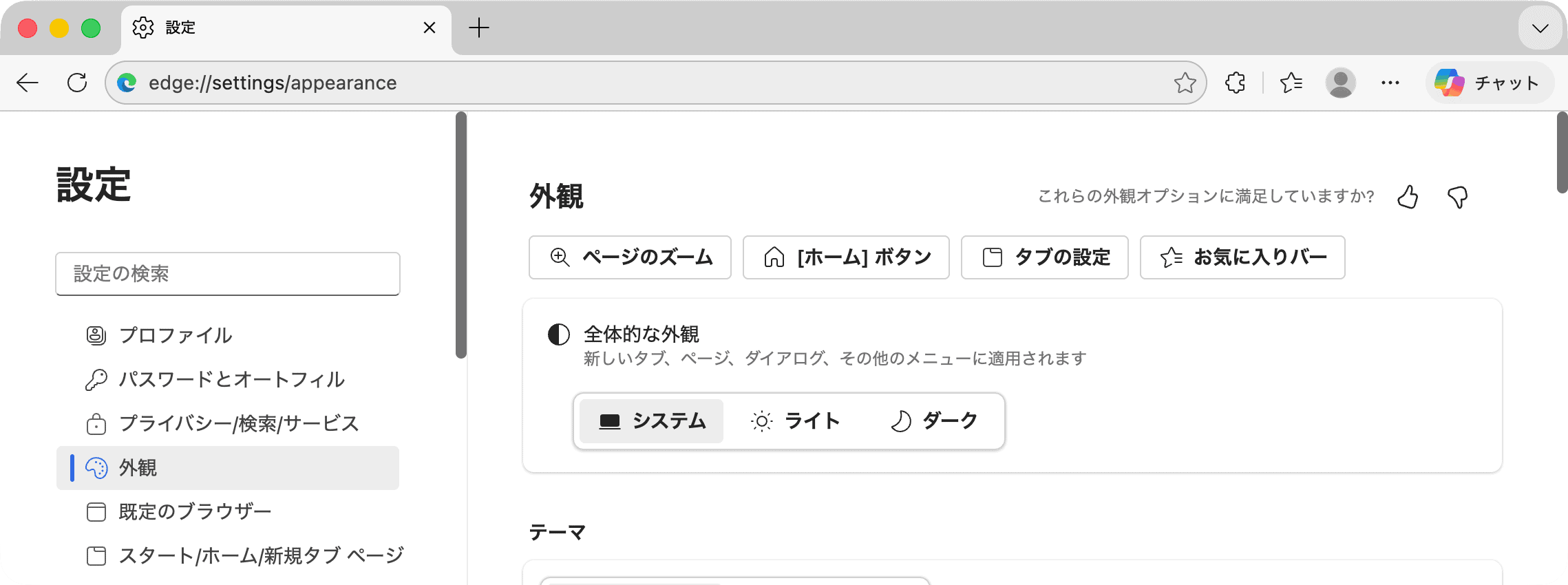Click the back navigation arrow
1568x585 pixels.
27,83
